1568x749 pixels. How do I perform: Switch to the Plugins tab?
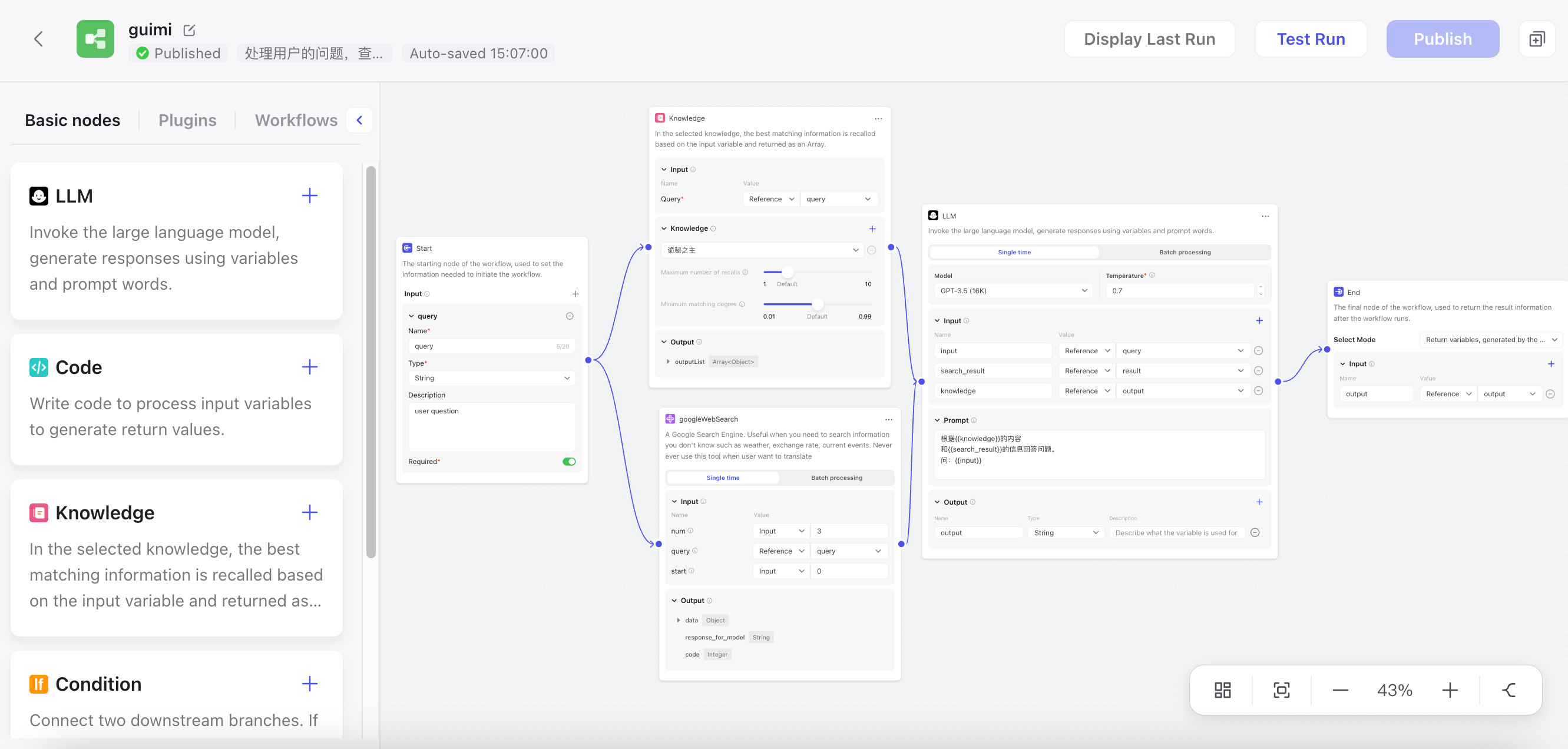click(187, 120)
